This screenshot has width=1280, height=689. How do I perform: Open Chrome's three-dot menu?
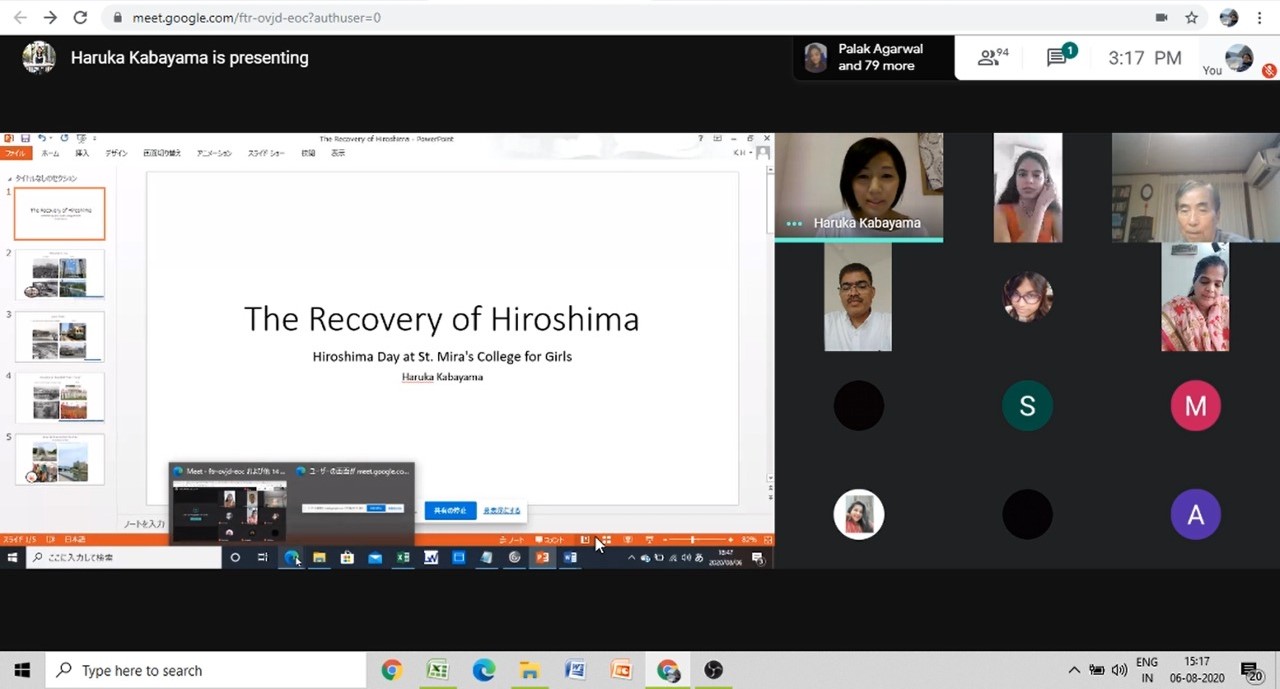coord(1259,17)
